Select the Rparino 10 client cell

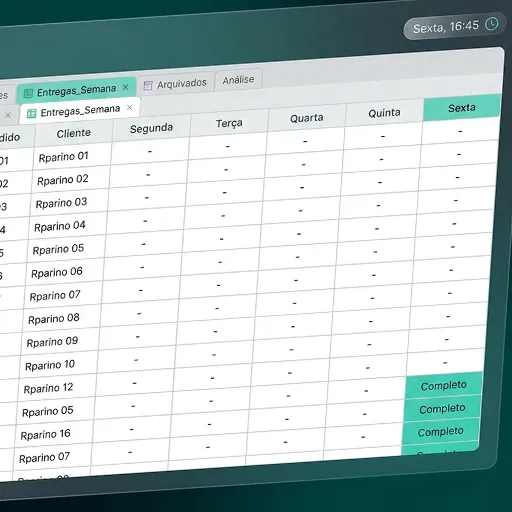[50, 365]
